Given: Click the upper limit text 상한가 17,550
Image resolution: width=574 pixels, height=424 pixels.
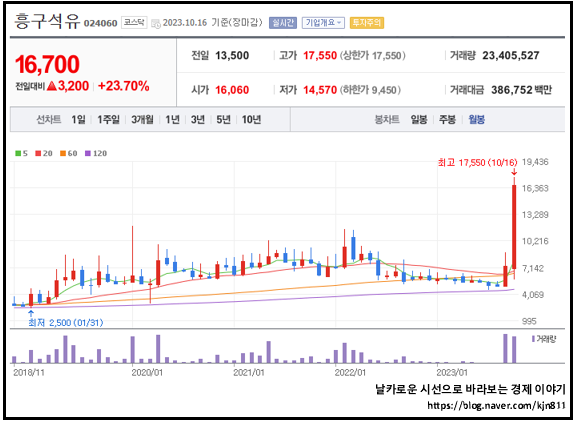Looking at the screenshot, I should [x=373, y=56].
